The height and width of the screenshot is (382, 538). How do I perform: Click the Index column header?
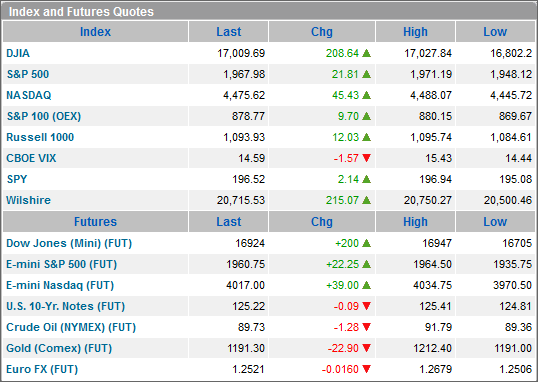(95, 32)
